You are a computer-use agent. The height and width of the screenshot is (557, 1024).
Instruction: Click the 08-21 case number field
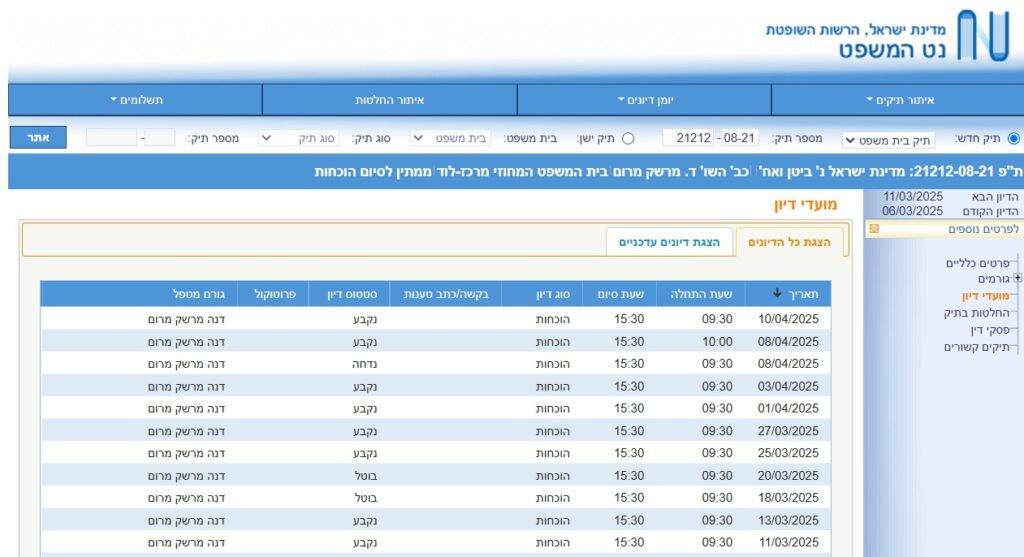740,138
